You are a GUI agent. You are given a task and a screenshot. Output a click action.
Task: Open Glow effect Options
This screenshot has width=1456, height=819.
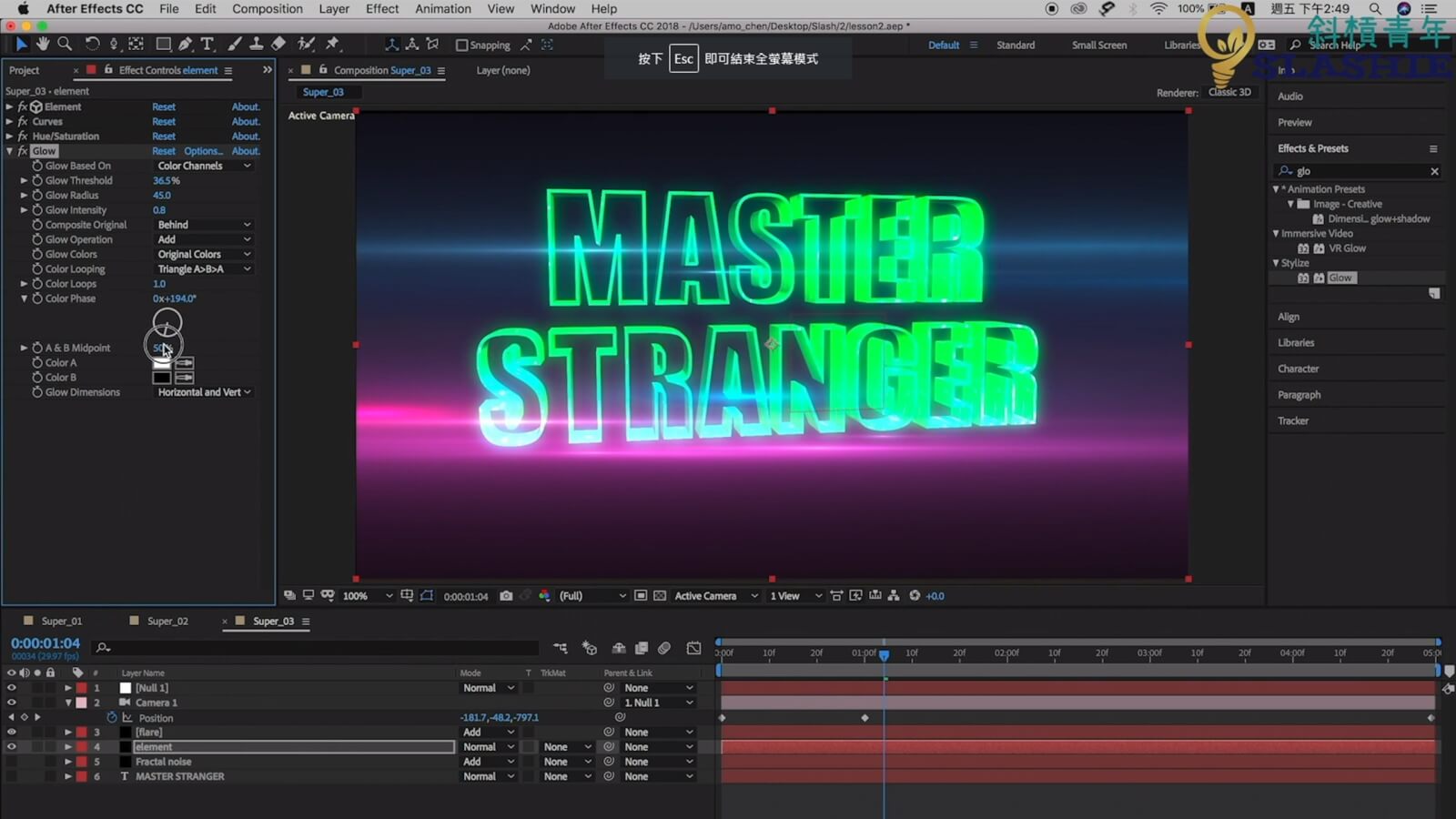pos(203,151)
